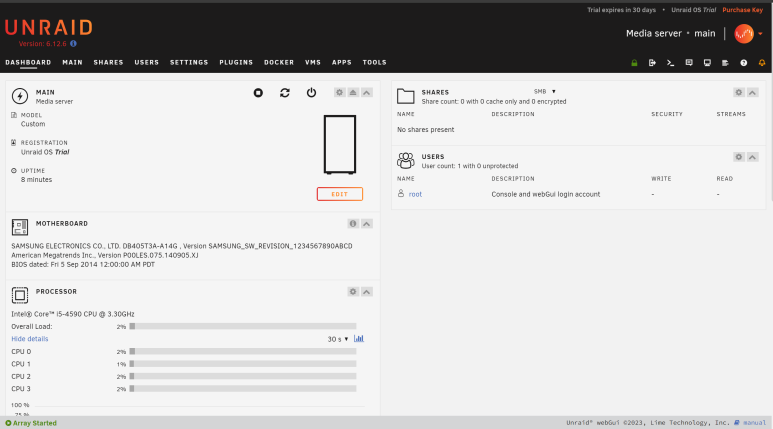Viewport: 773px width, 429px height.
Task: Click the Hide details link
Action: click(x=30, y=339)
